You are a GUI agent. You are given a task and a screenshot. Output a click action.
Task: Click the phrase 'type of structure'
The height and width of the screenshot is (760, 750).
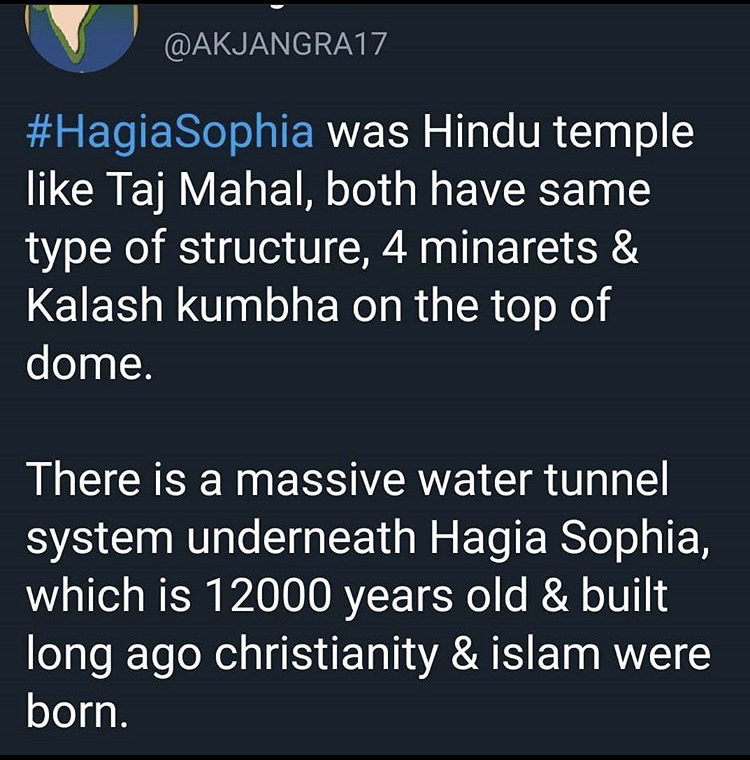195,249
